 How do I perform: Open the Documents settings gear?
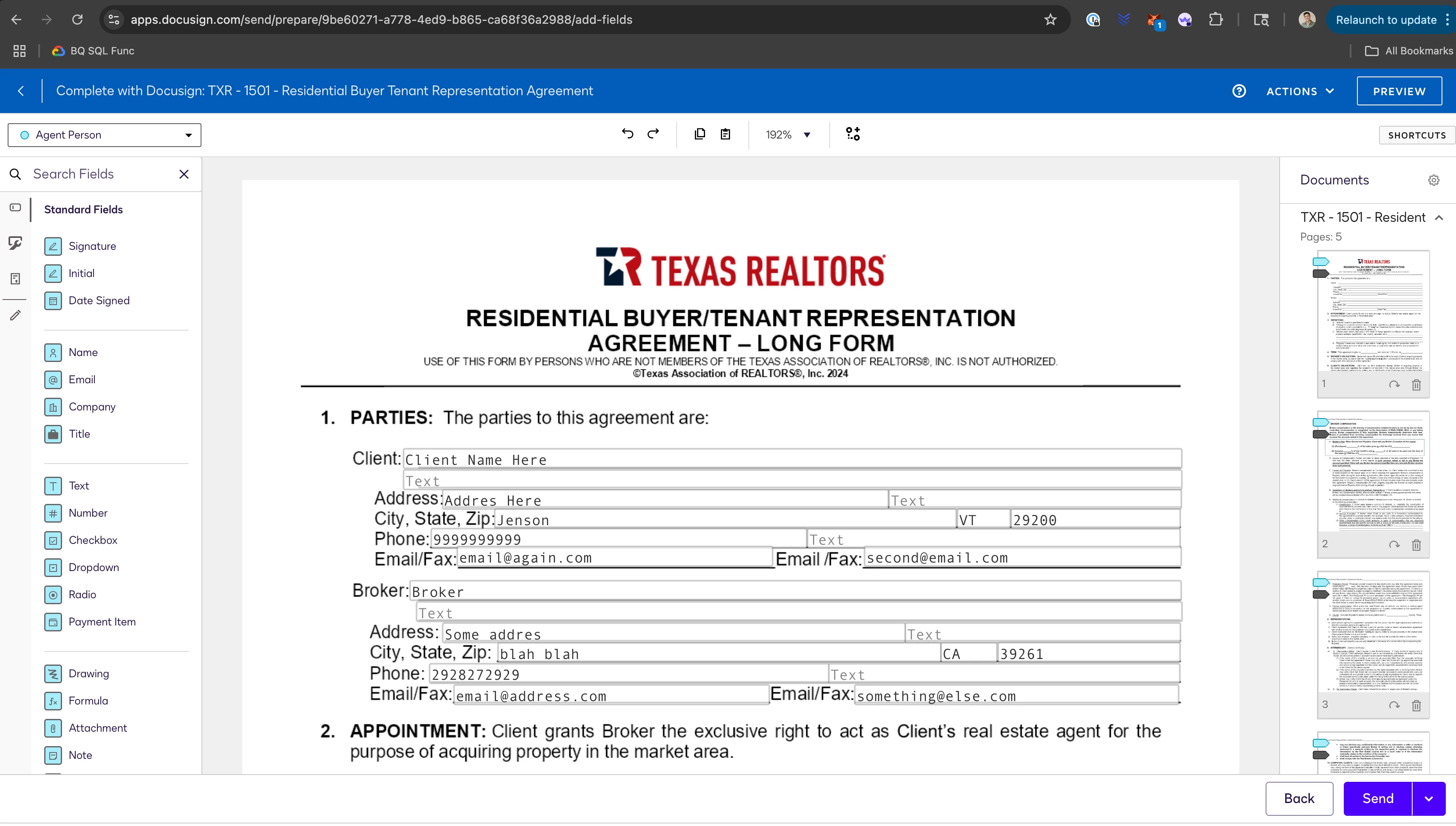1434,180
